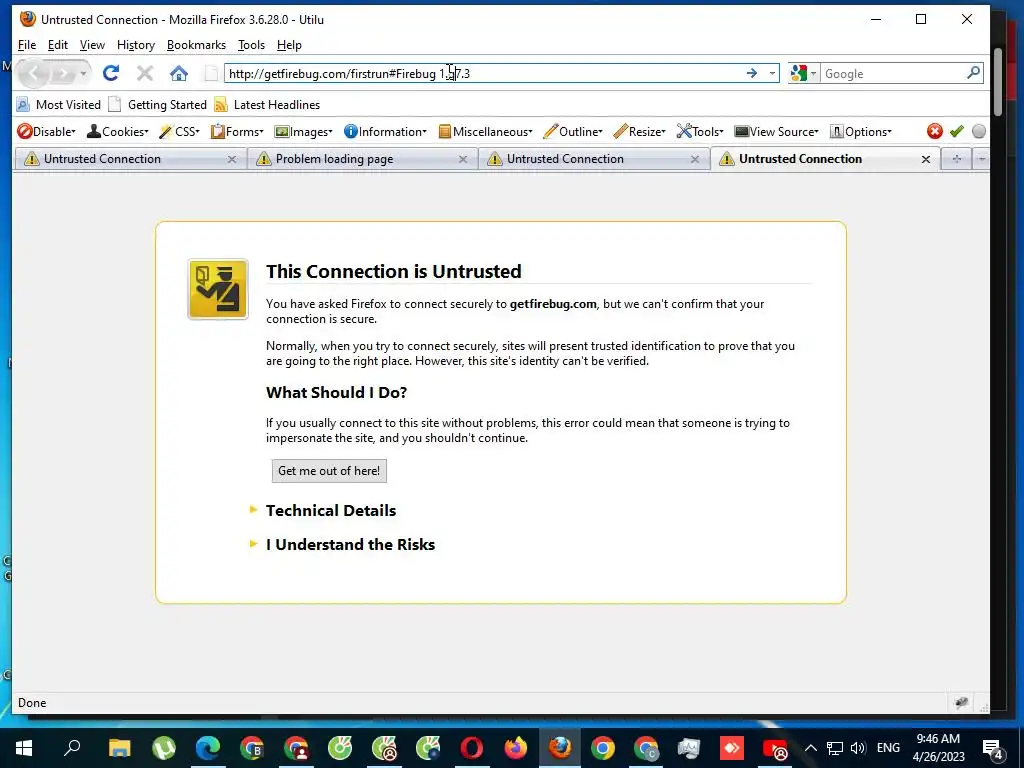Go to the Home page icon

pyautogui.click(x=179, y=73)
